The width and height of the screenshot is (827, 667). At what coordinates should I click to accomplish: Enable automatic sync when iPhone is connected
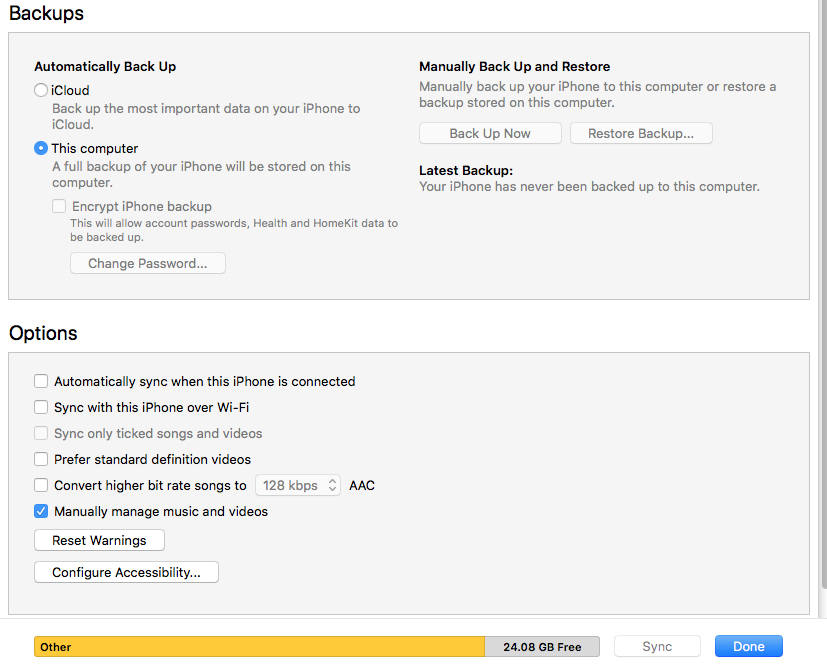point(41,381)
